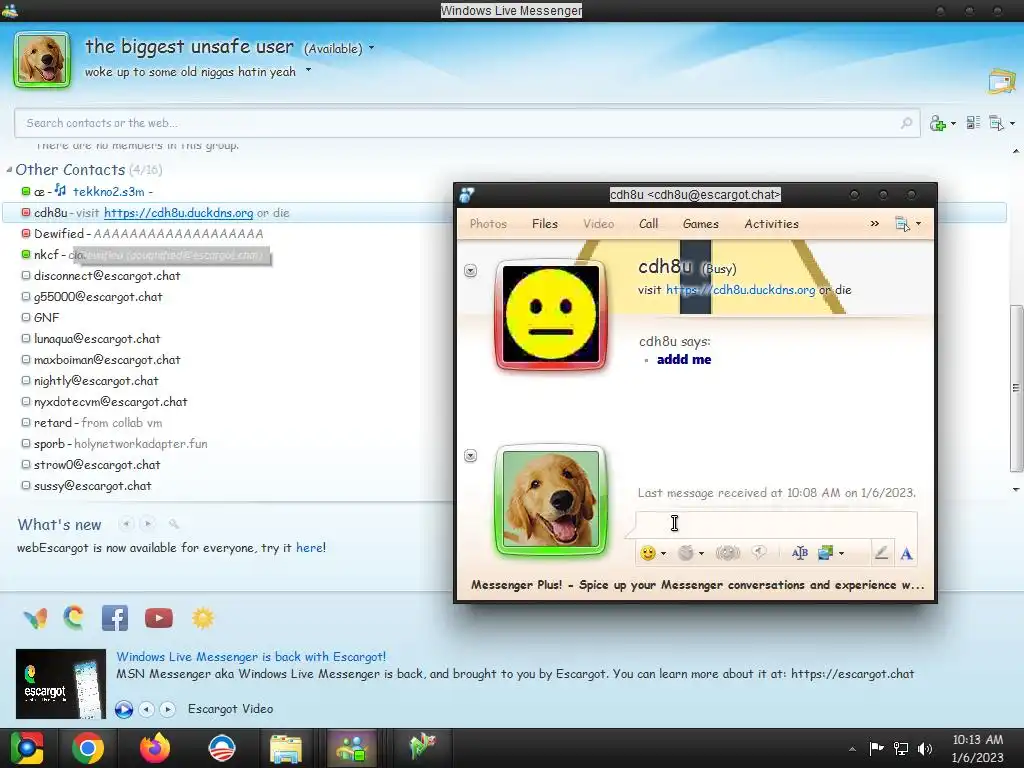Open the Available status dropdown arrow

(372, 48)
